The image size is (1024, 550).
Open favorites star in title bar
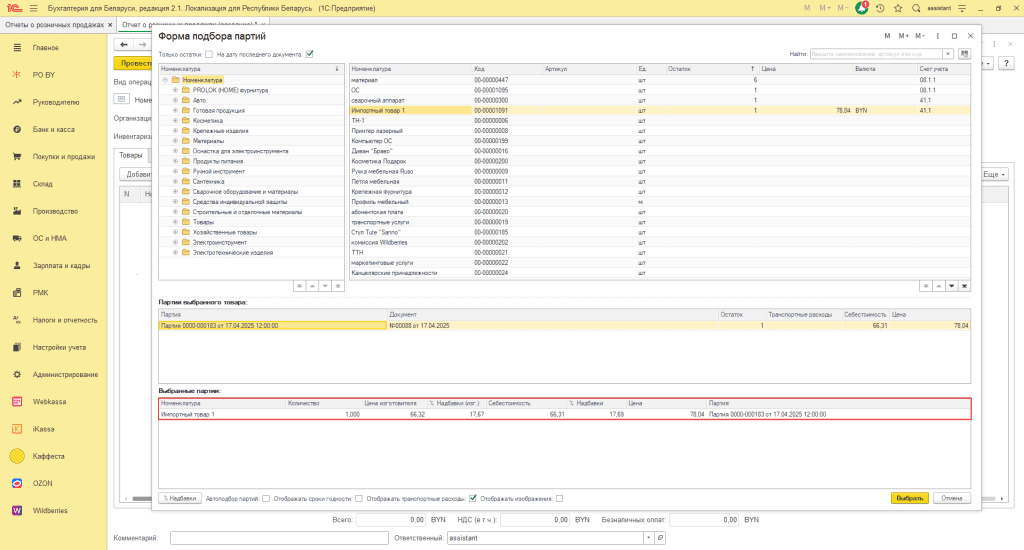click(x=898, y=8)
